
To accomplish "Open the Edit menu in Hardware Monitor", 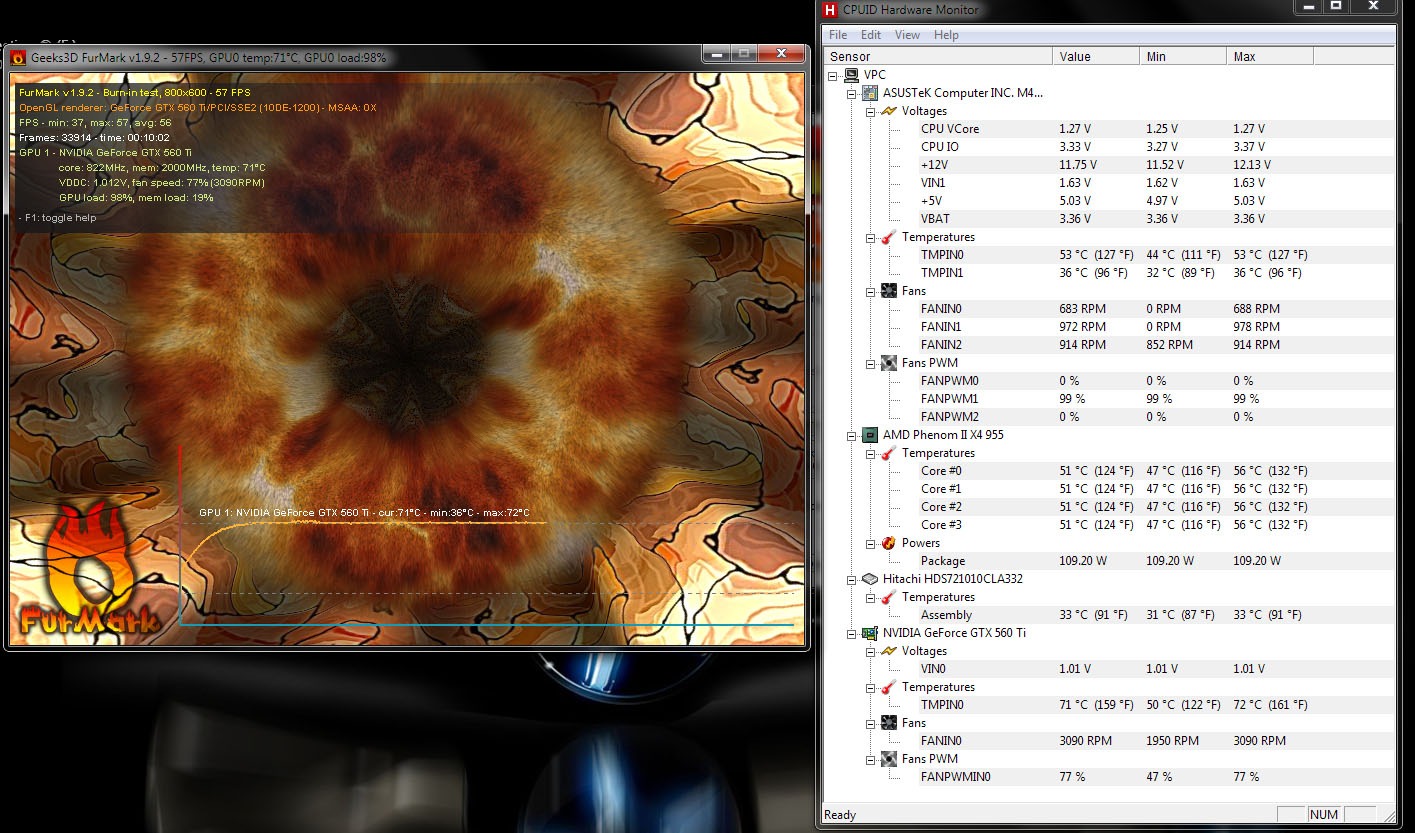I will 871,35.
